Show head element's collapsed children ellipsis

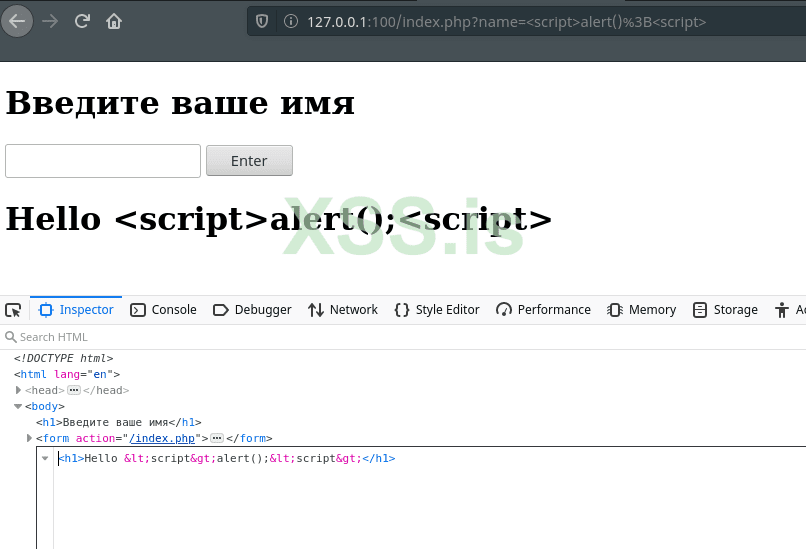[74, 390]
